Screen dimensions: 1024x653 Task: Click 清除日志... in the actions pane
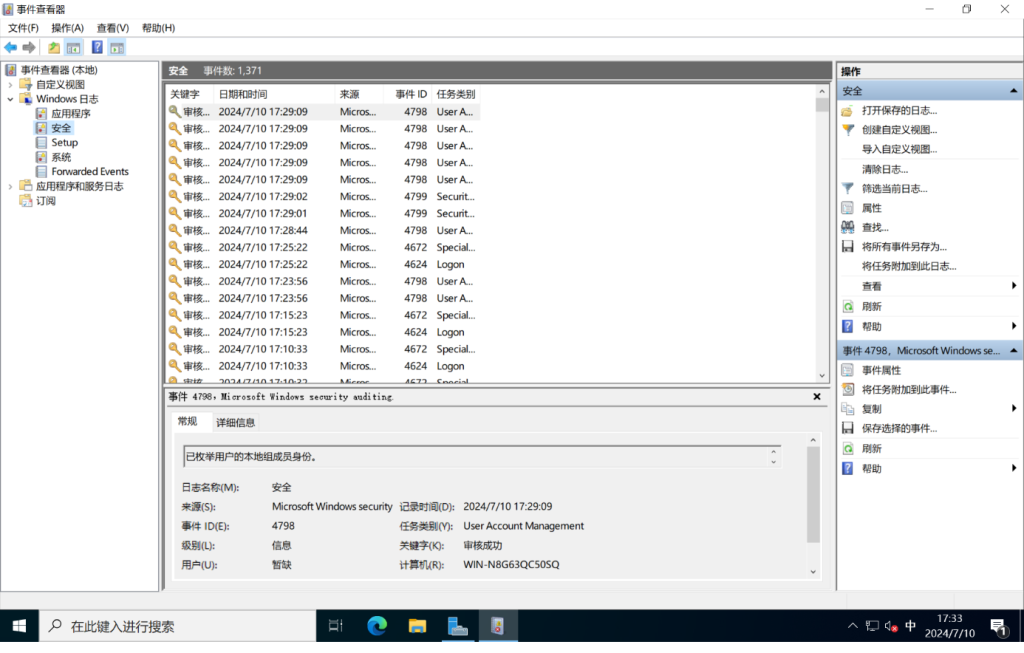[885, 169]
